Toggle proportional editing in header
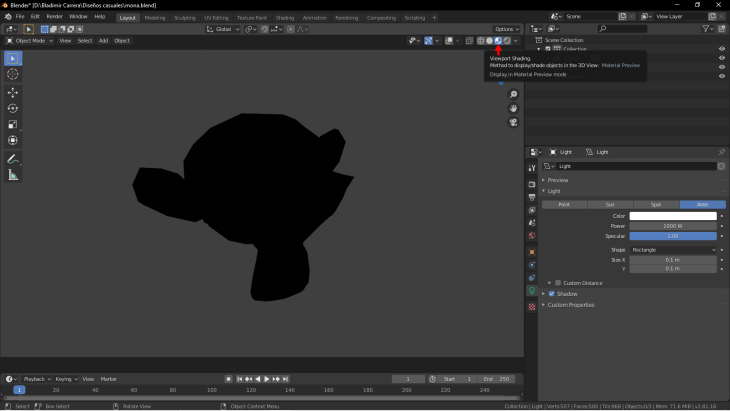The image size is (730, 411). point(291,29)
